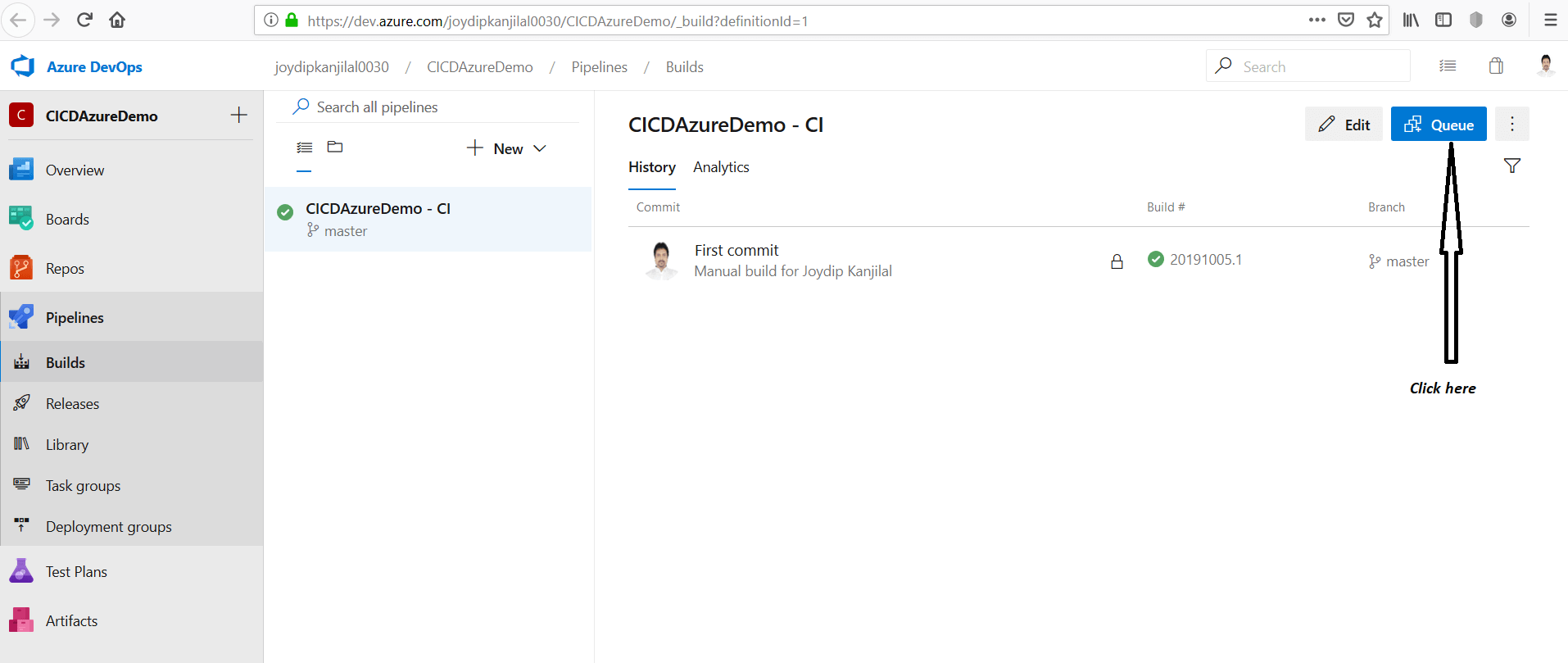
Task: Open the First commit build row
Action: pyautogui.click(x=1078, y=261)
